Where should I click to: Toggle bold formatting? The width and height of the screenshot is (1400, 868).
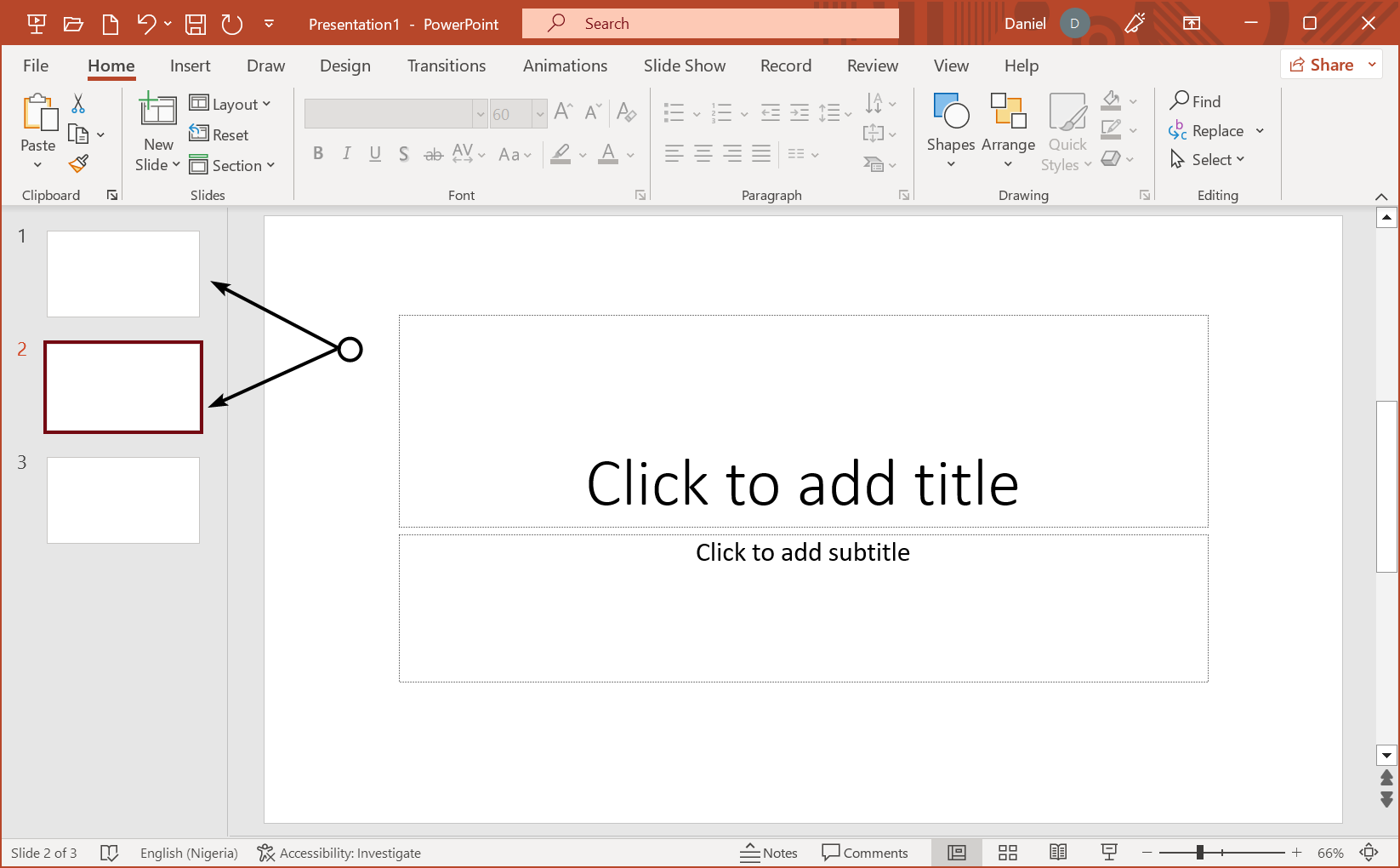[x=318, y=154]
